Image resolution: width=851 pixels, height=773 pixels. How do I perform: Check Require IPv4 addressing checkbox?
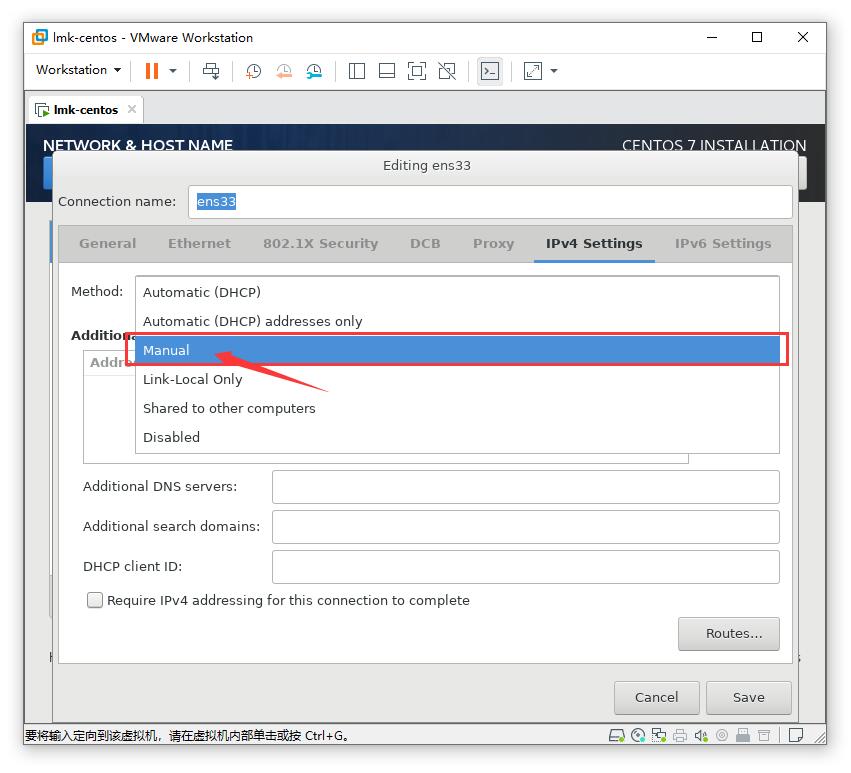coord(95,600)
